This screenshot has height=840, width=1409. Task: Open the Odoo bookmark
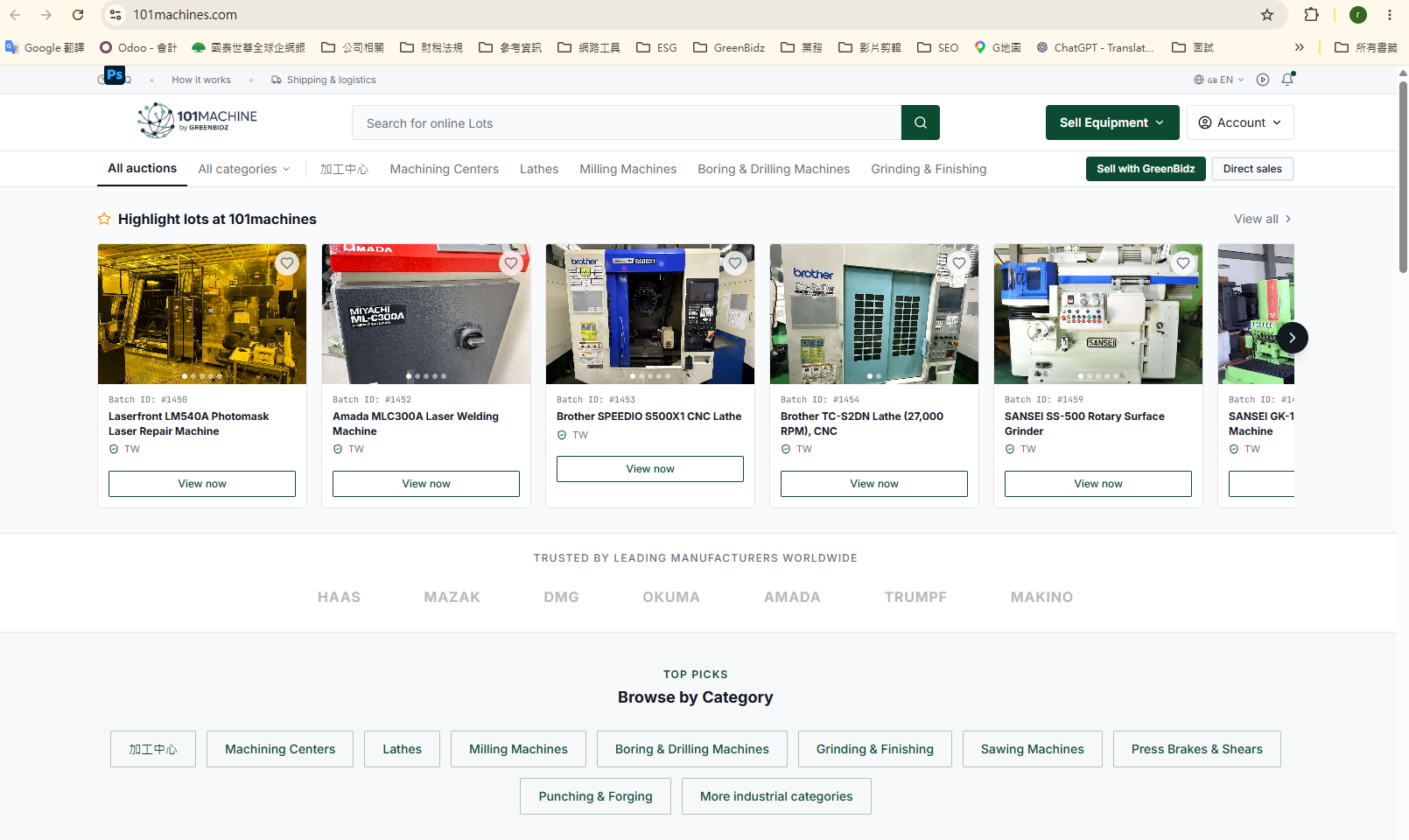click(x=138, y=47)
